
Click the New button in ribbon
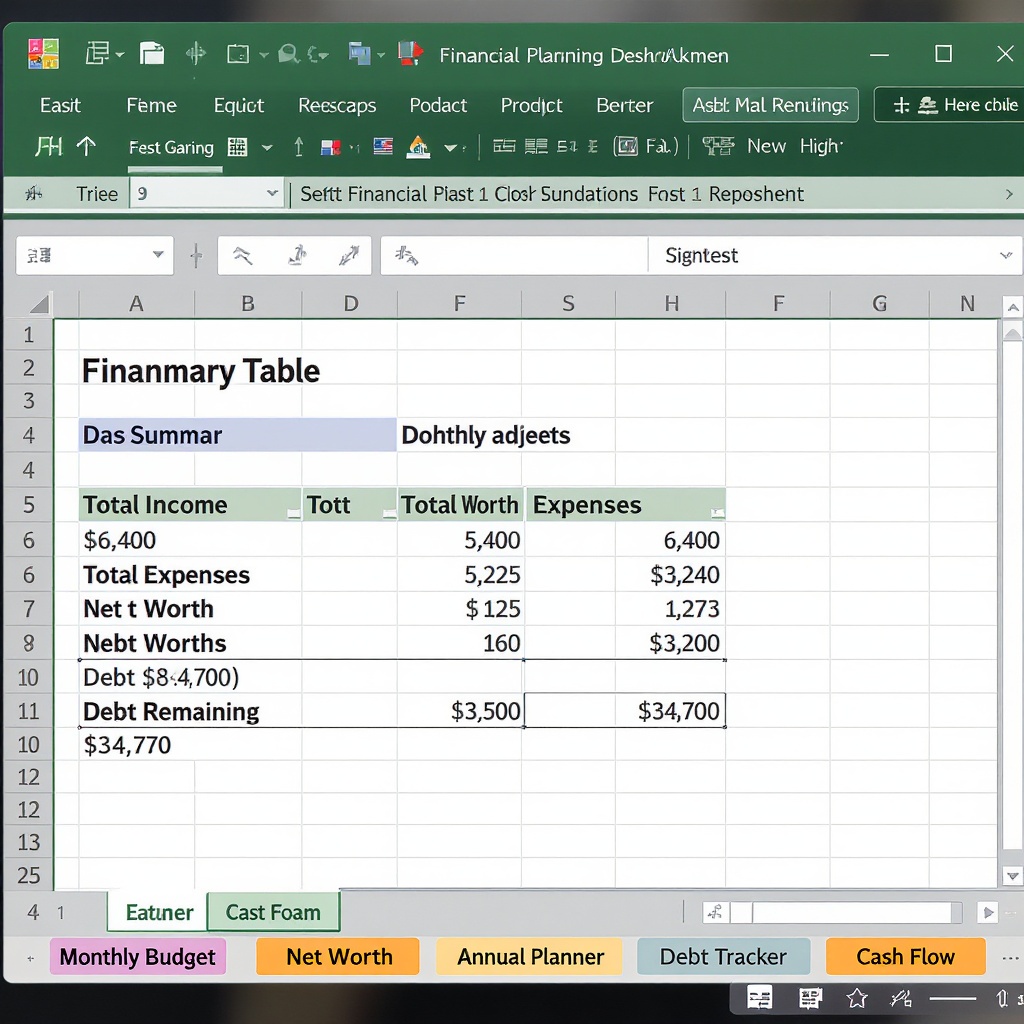(766, 146)
